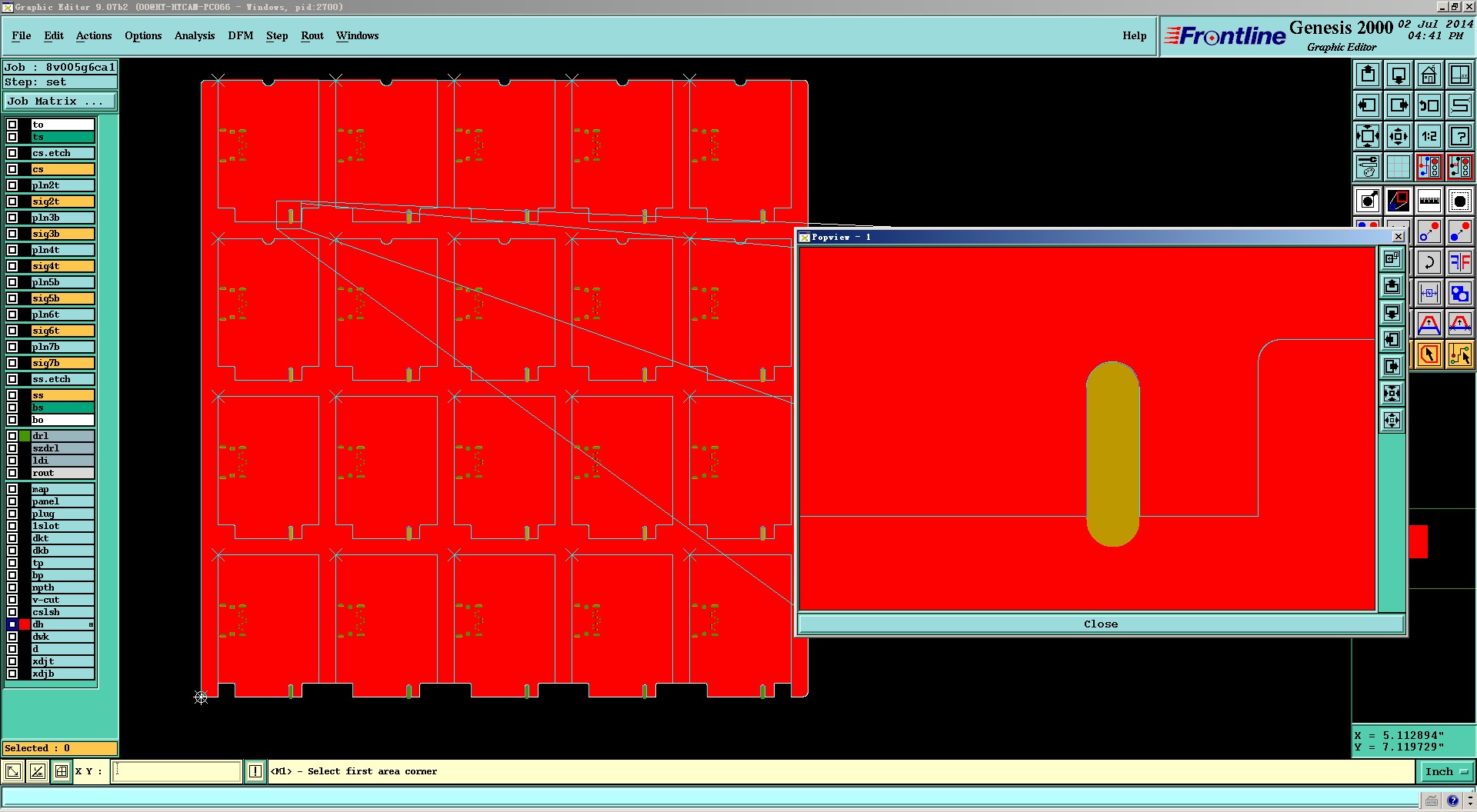Click the gold slot in Popview window
This screenshot has width=1477, height=812.
click(x=1112, y=454)
